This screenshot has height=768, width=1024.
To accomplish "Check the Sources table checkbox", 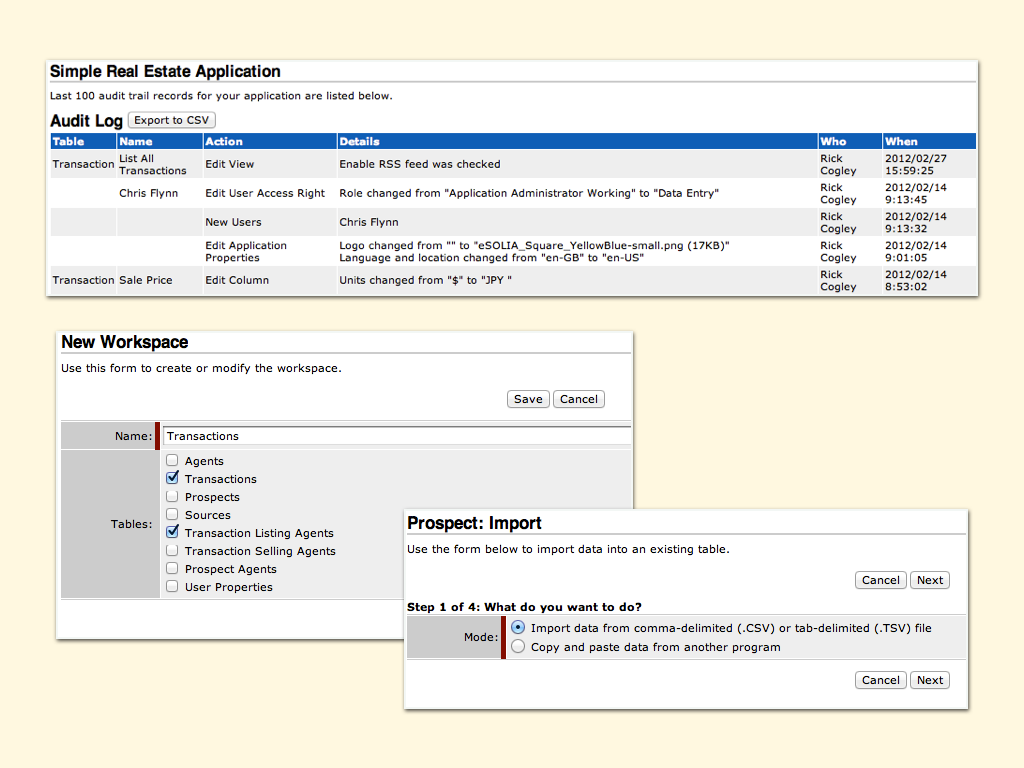I will (173, 515).
